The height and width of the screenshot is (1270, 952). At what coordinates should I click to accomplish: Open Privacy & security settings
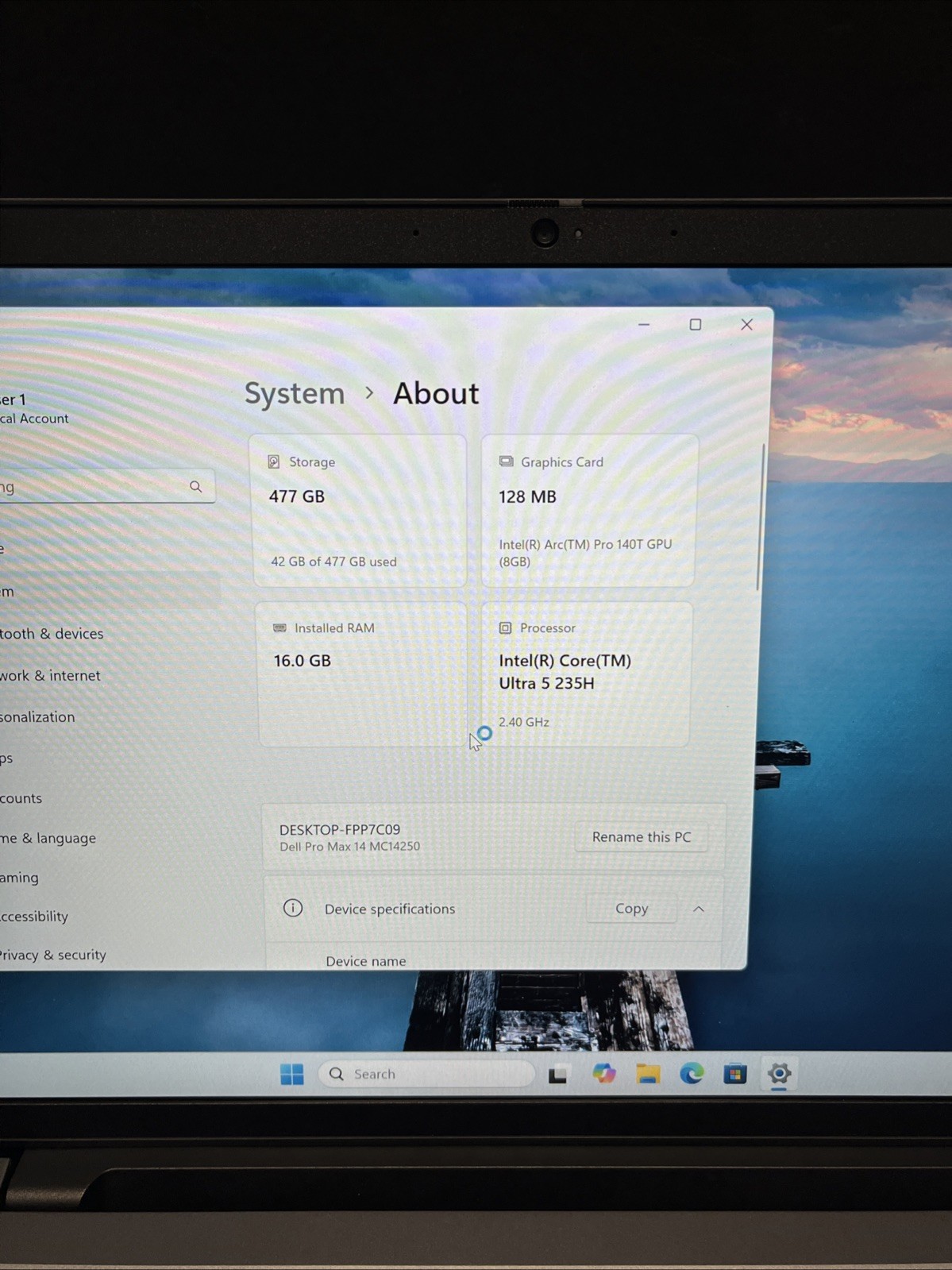[x=53, y=955]
